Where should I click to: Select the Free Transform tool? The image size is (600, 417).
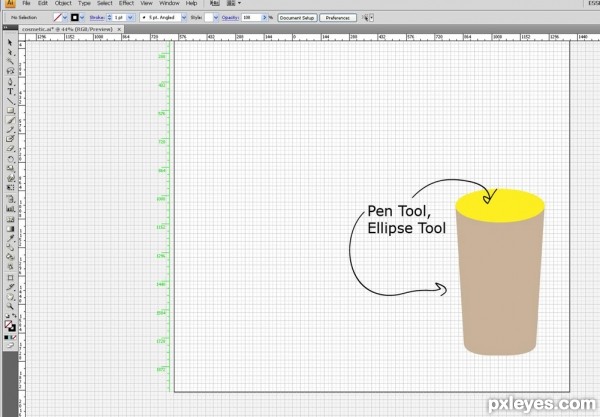[x=10, y=188]
